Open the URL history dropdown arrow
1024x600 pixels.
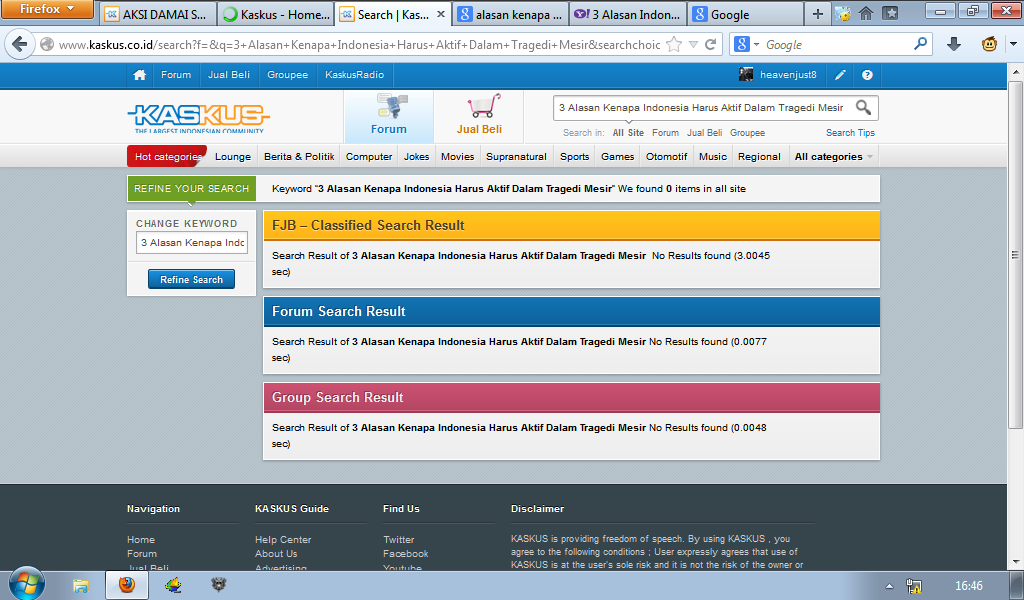694,44
